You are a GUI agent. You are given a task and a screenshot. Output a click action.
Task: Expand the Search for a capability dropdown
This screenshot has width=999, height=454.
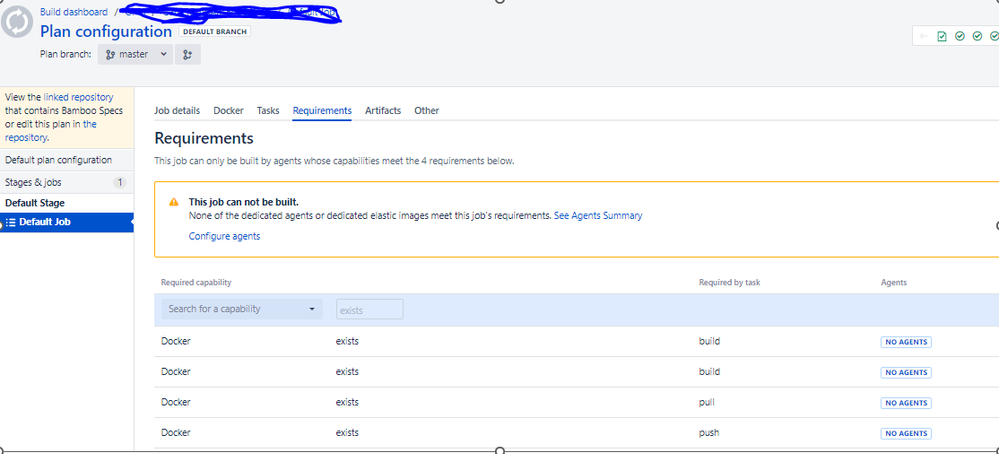pos(242,309)
